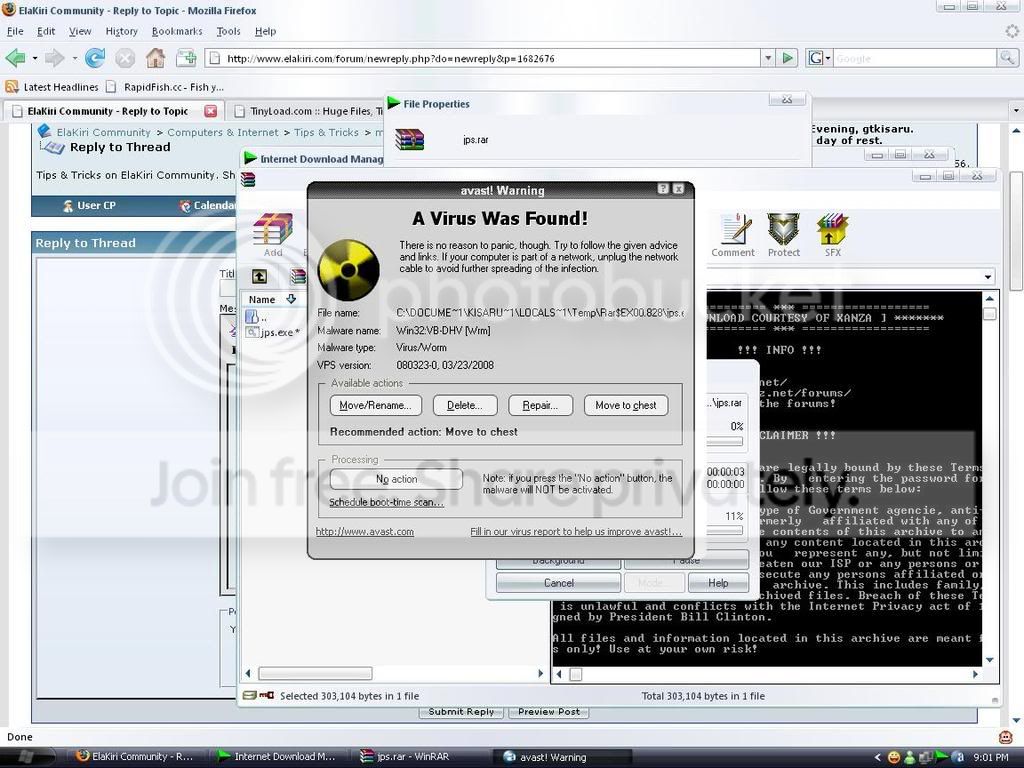
Task: Click Name column sort arrow in WinRAR
Action: tap(291, 299)
